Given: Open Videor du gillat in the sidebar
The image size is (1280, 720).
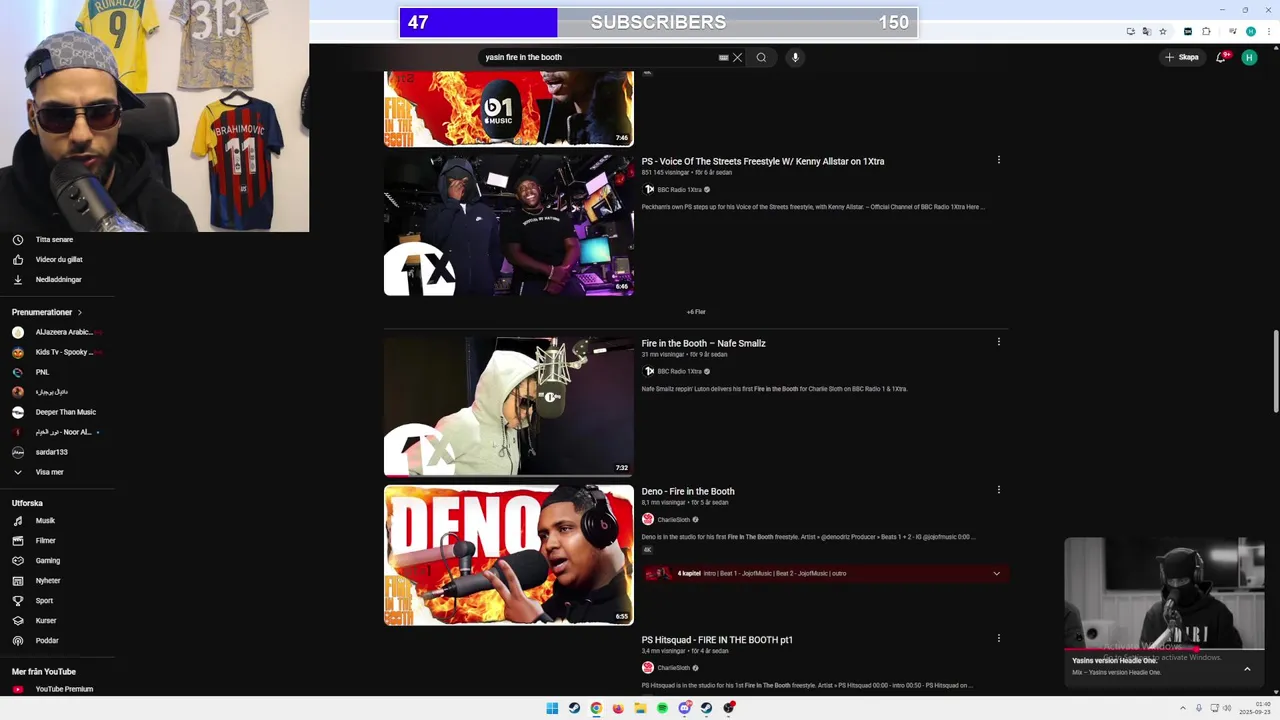Looking at the screenshot, I should pos(57,260).
